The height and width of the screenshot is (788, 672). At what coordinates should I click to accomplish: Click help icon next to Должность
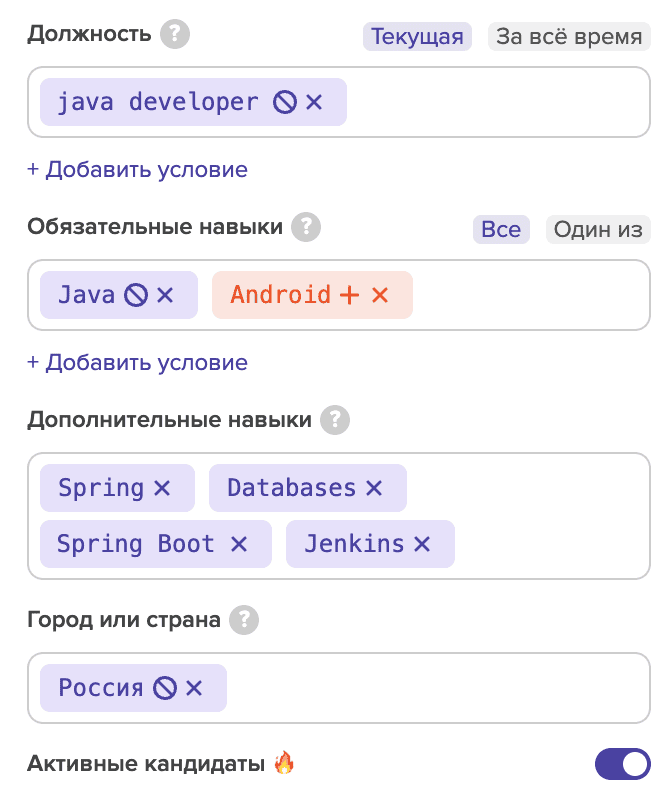[175, 35]
